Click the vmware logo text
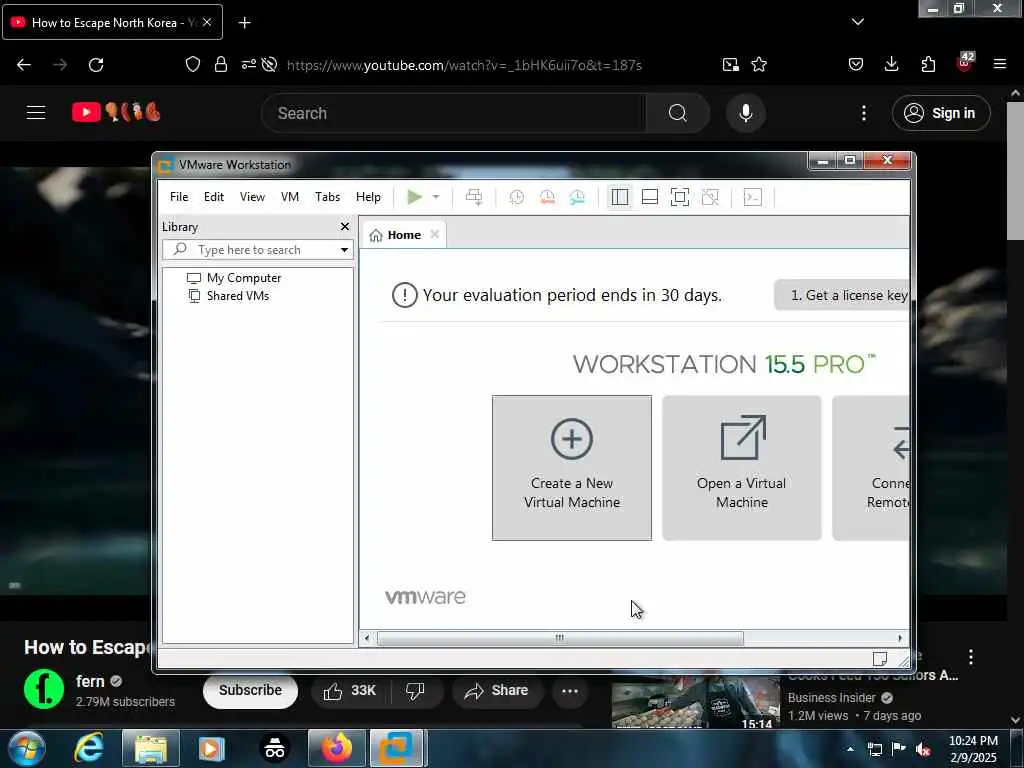 (425, 596)
